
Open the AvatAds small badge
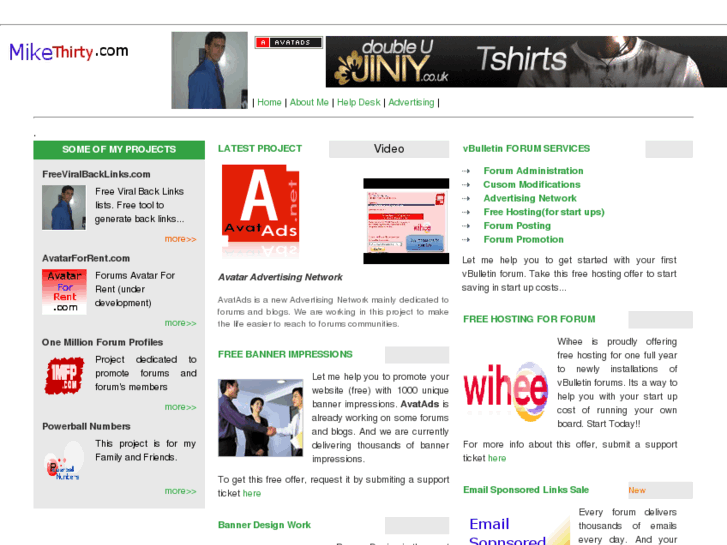pos(288,42)
